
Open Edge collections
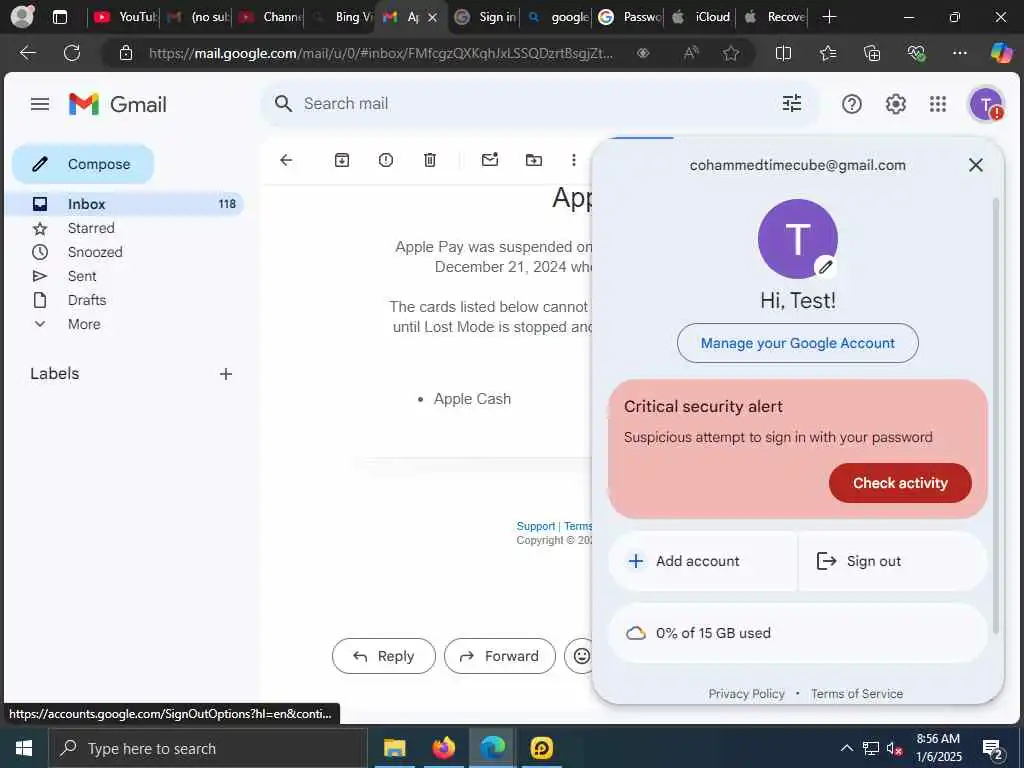coord(872,53)
